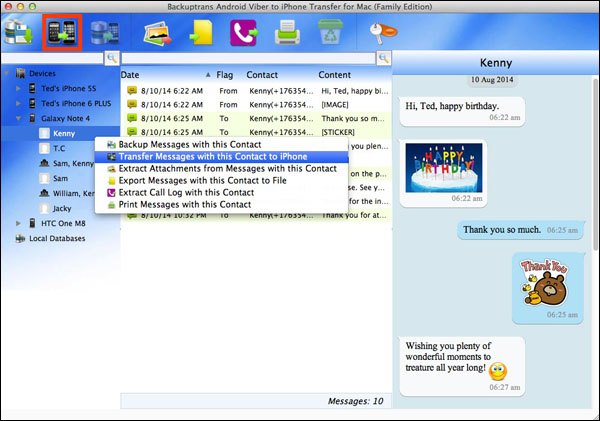
Task: Click the 'Thank you so much.' chat bubble
Action: click(x=520, y=230)
